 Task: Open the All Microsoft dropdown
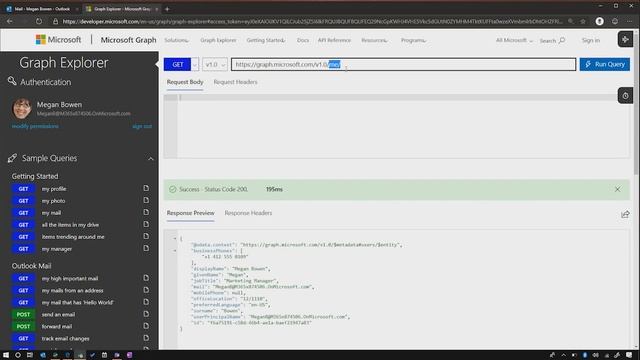tap(514, 40)
